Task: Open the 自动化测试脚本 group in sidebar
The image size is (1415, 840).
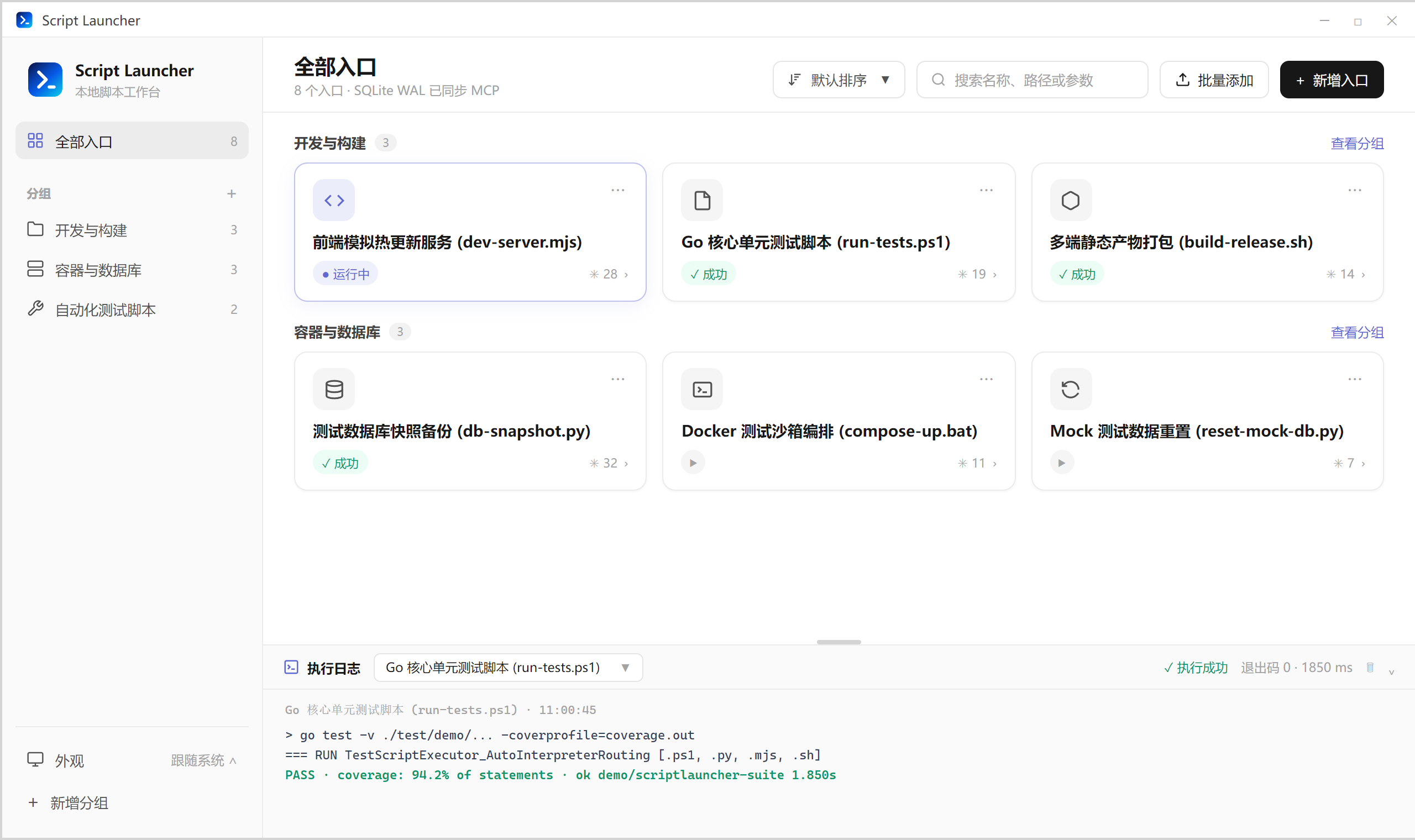Action: coord(132,309)
